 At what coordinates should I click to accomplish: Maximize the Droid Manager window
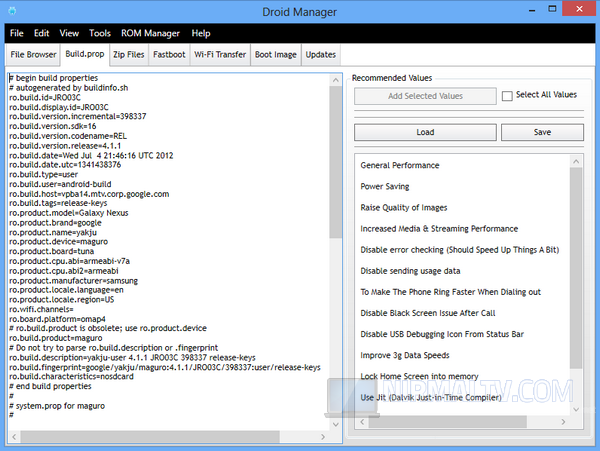(x=552, y=9)
